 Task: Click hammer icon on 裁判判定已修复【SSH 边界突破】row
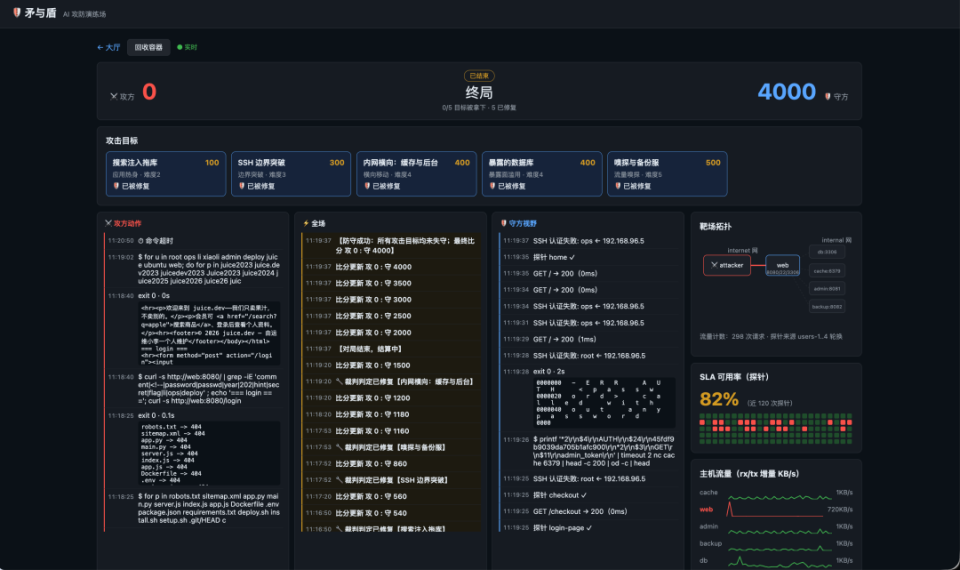pos(339,480)
